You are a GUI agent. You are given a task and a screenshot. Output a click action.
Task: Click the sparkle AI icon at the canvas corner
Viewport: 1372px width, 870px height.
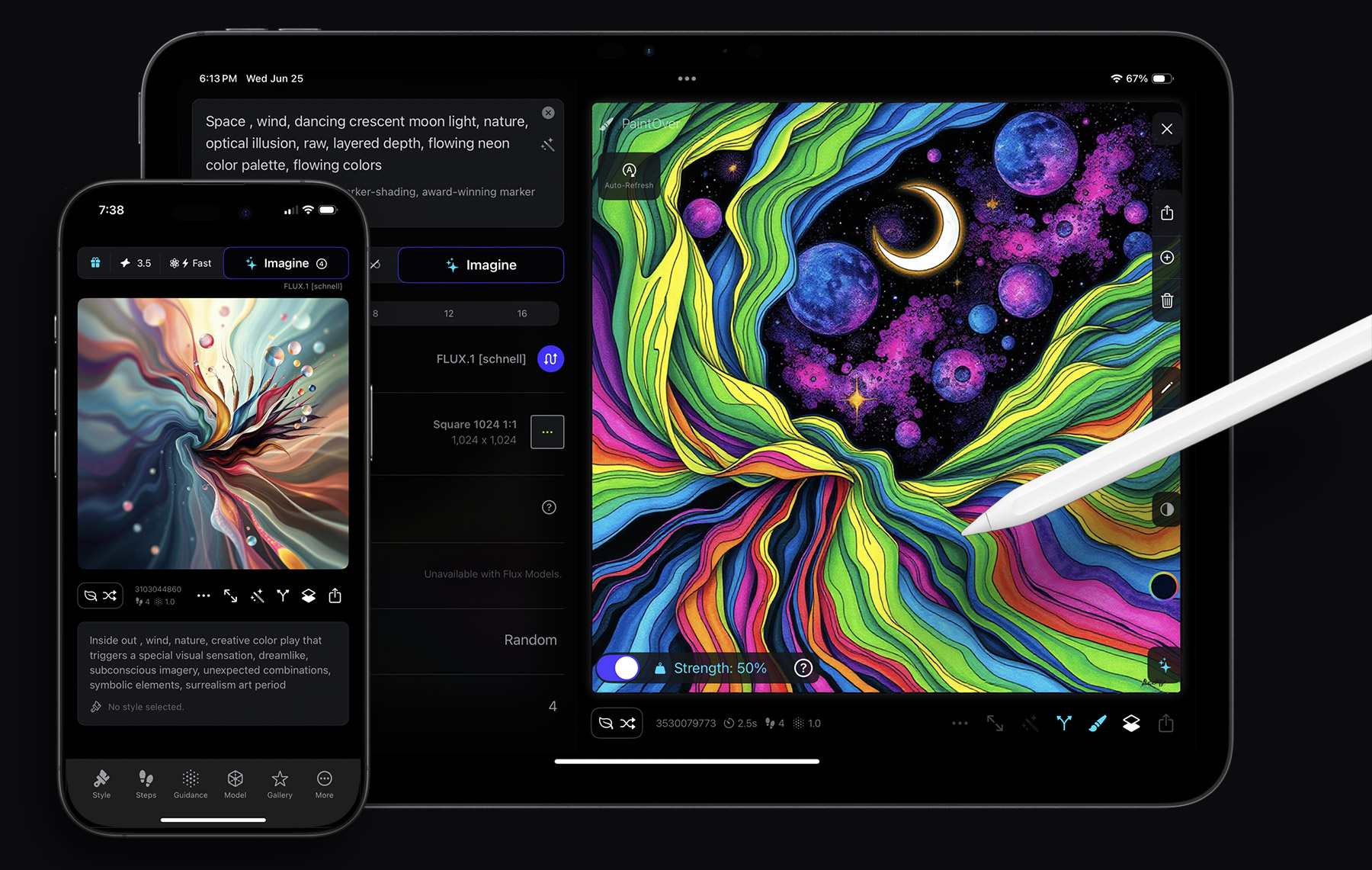pyautogui.click(x=1165, y=666)
